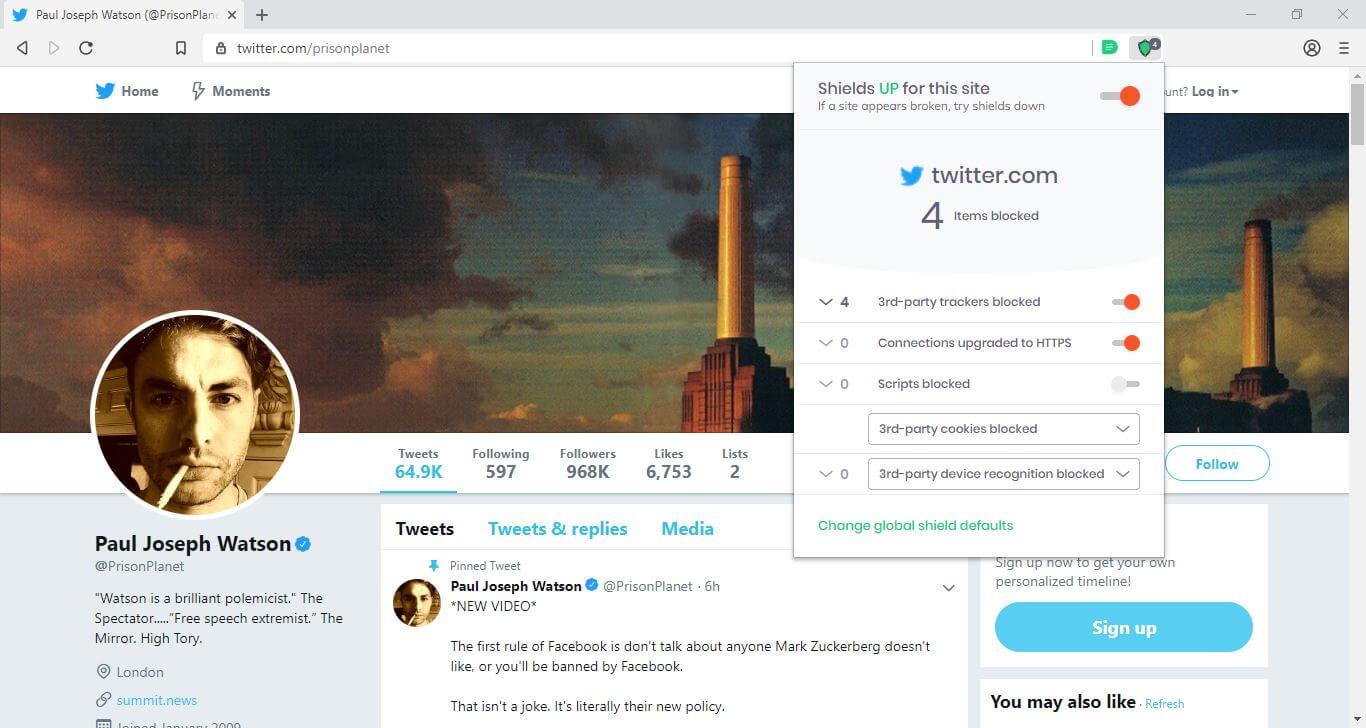Click the Sign up button
The height and width of the screenshot is (728, 1366).
1124,628
